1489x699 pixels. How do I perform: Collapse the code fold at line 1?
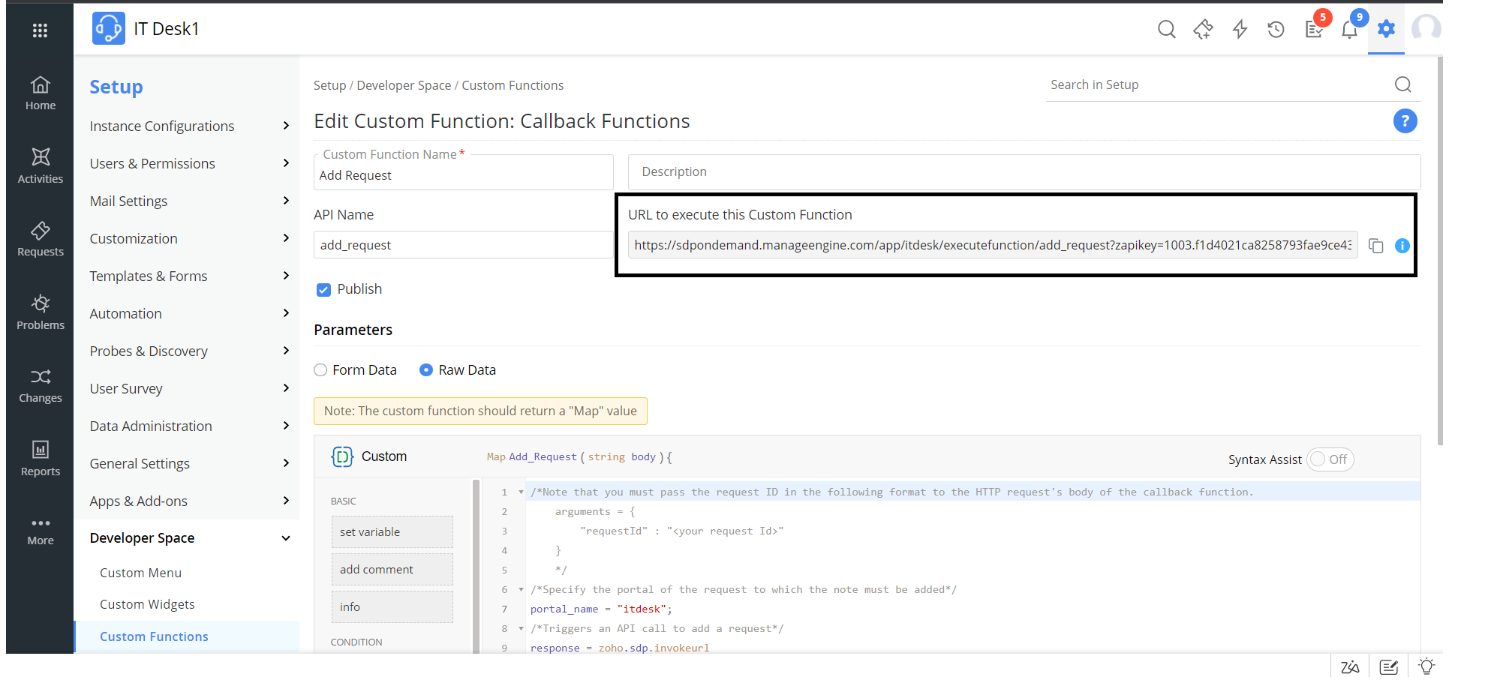(521, 492)
